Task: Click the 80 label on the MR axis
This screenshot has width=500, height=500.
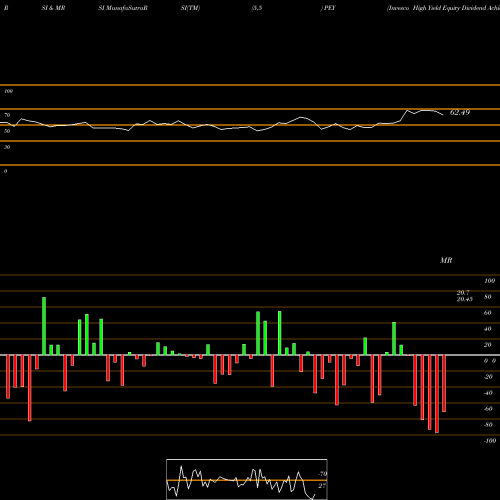Action: pyautogui.click(x=488, y=297)
